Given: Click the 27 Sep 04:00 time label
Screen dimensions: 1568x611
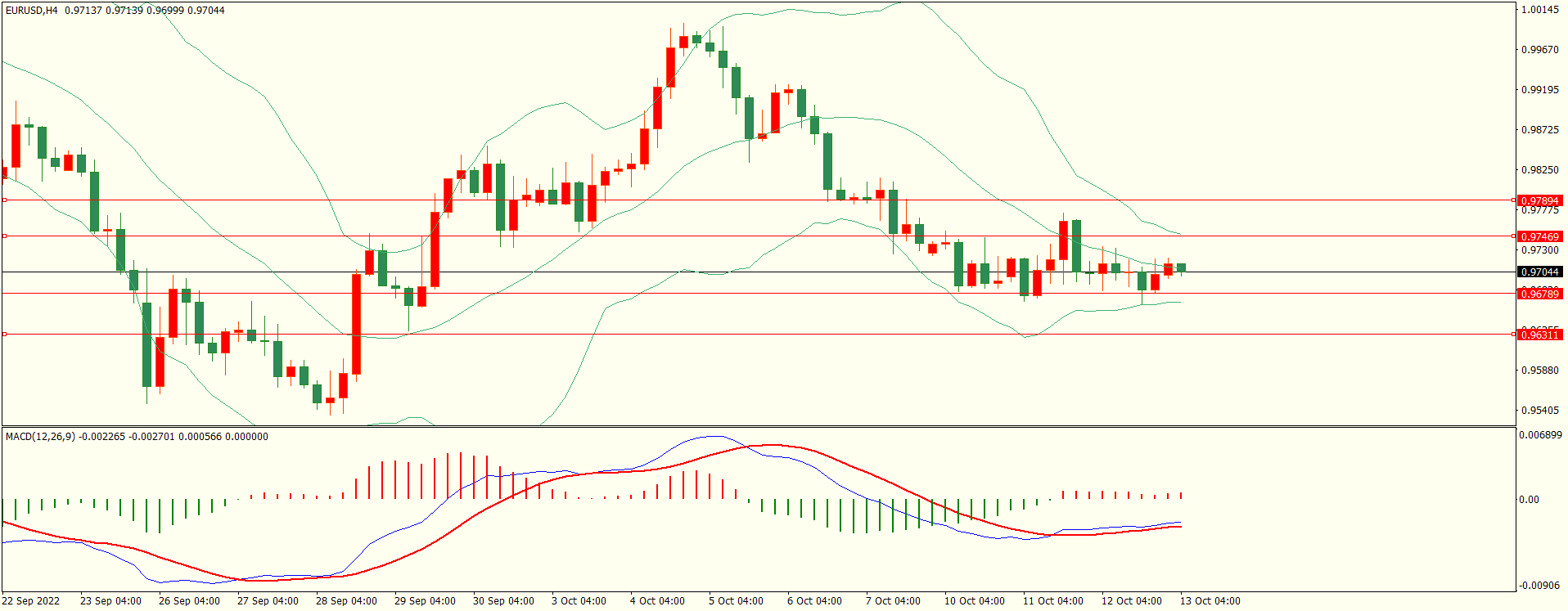Looking at the screenshot, I should point(268,601).
